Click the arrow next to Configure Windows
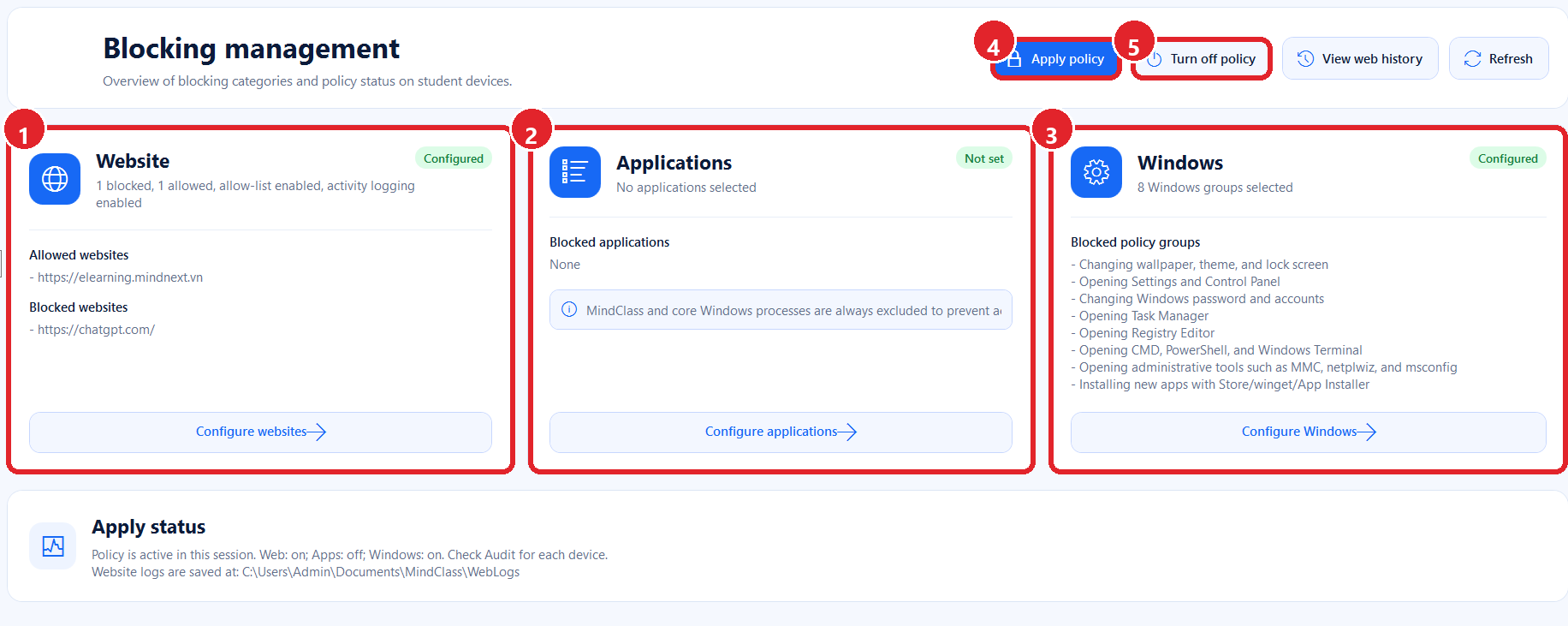 click(x=1367, y=432)
